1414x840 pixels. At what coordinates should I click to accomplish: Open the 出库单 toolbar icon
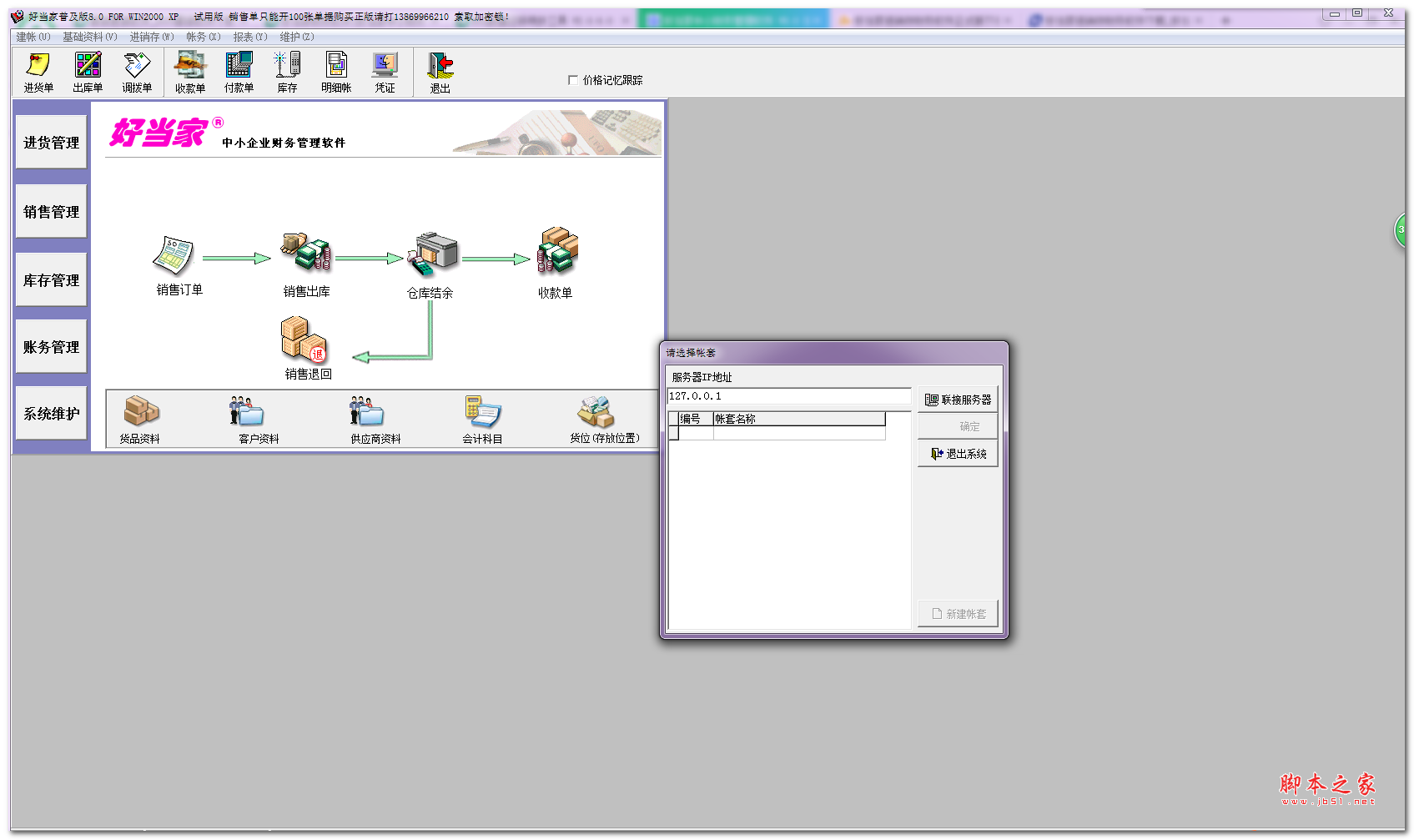tap(88, 72)
